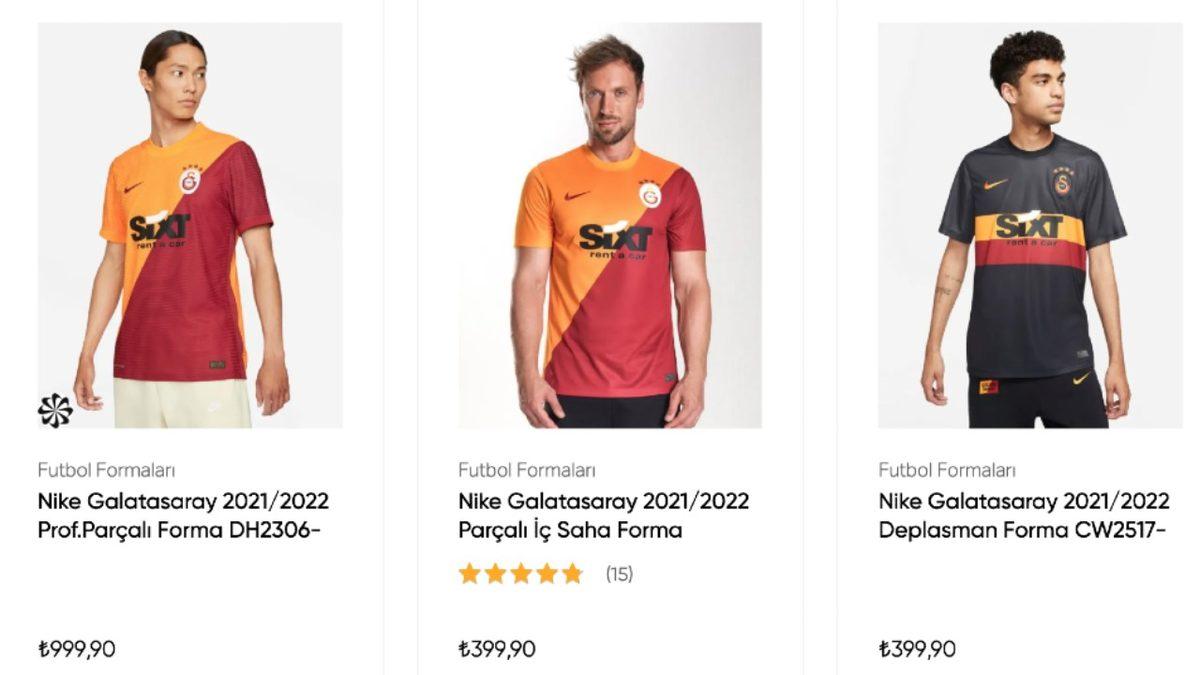
Task: Click the second star under Parçalı İç Saha Forma
Action: pyautogui.click(x=497, y=574)
